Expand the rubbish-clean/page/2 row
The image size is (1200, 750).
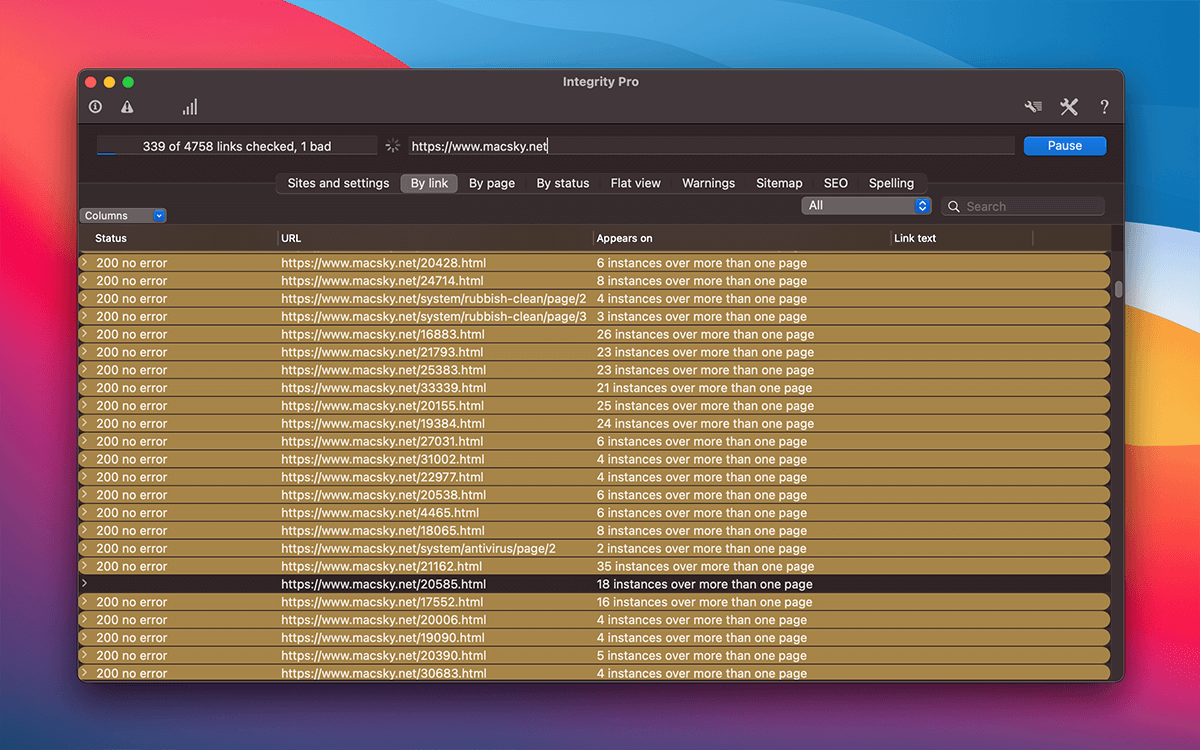pos(84,298)
